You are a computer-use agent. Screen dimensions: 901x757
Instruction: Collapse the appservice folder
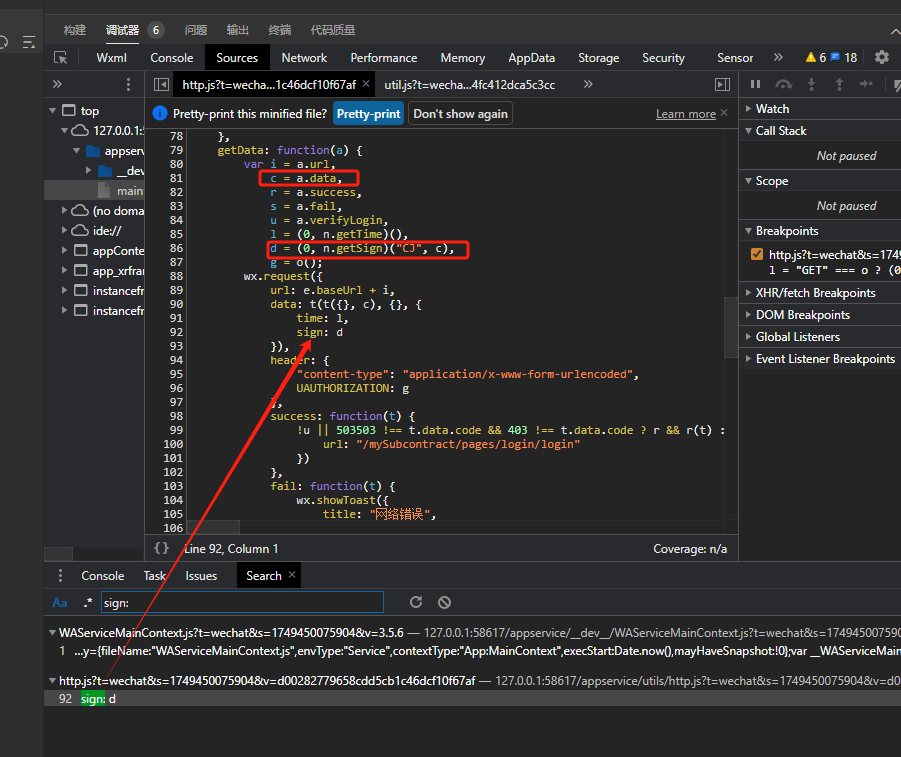click(76, 151)
